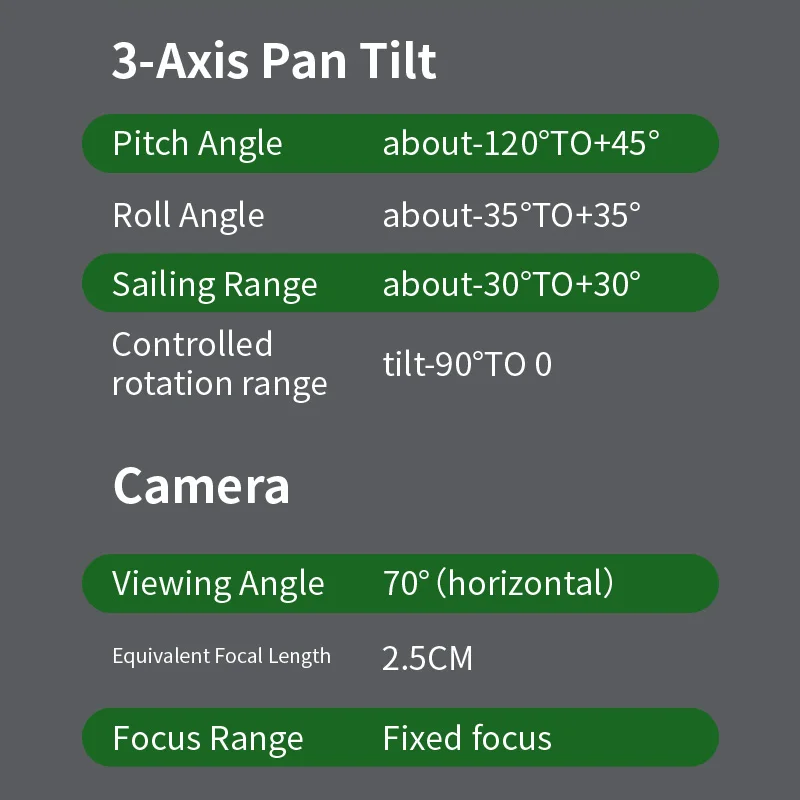Image resolution: width=800 pixels, height=800 pixels.
Task: Select the about-30°TO+30° sailing value
Action: coord(511,284)
